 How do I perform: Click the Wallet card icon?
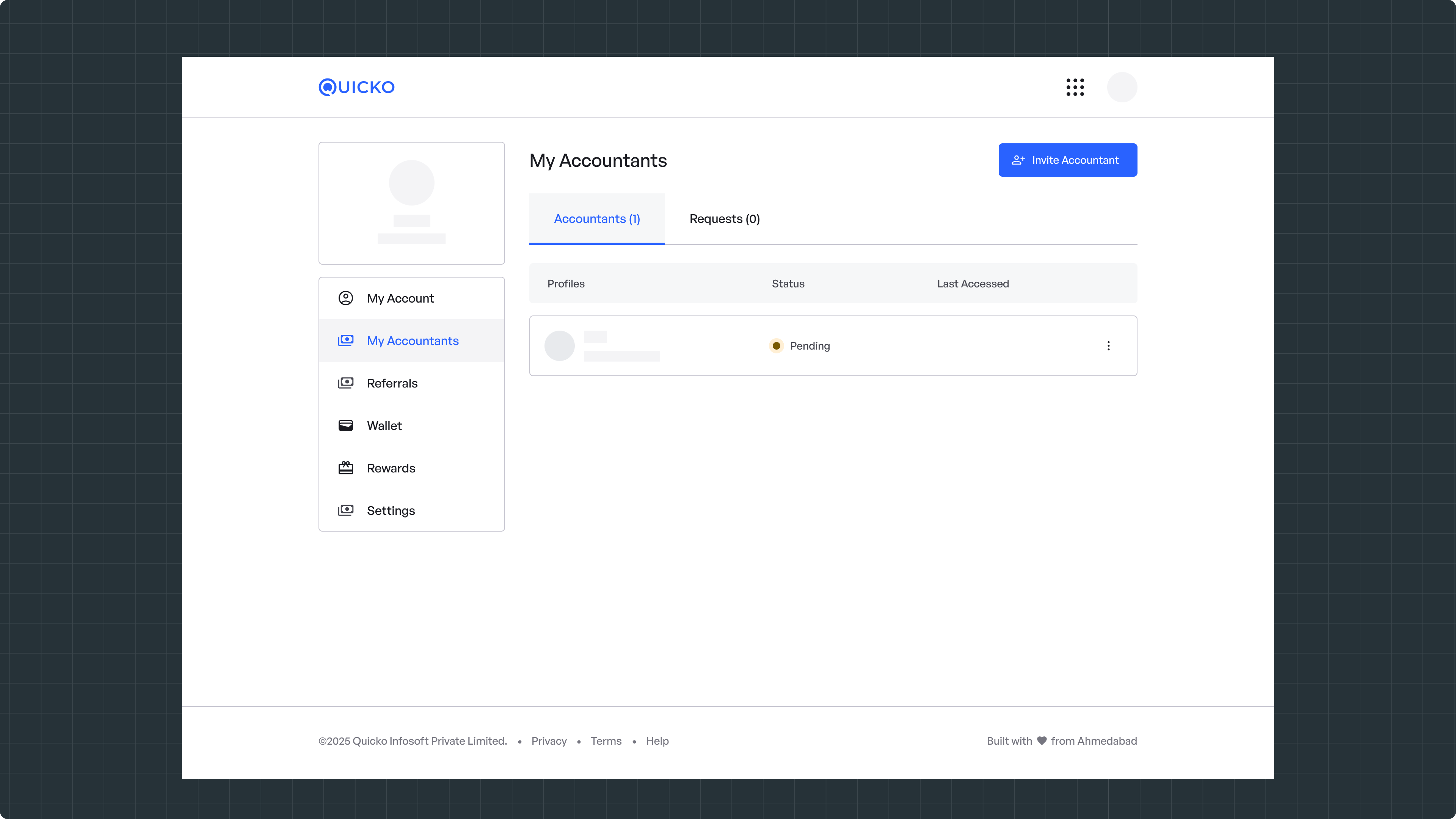coord(346,425)
